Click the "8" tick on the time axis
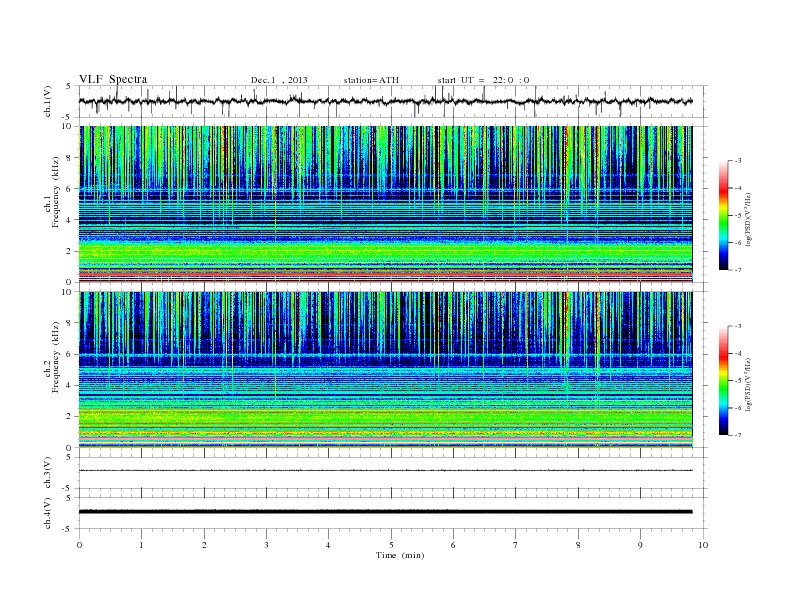 coord(578,545)
